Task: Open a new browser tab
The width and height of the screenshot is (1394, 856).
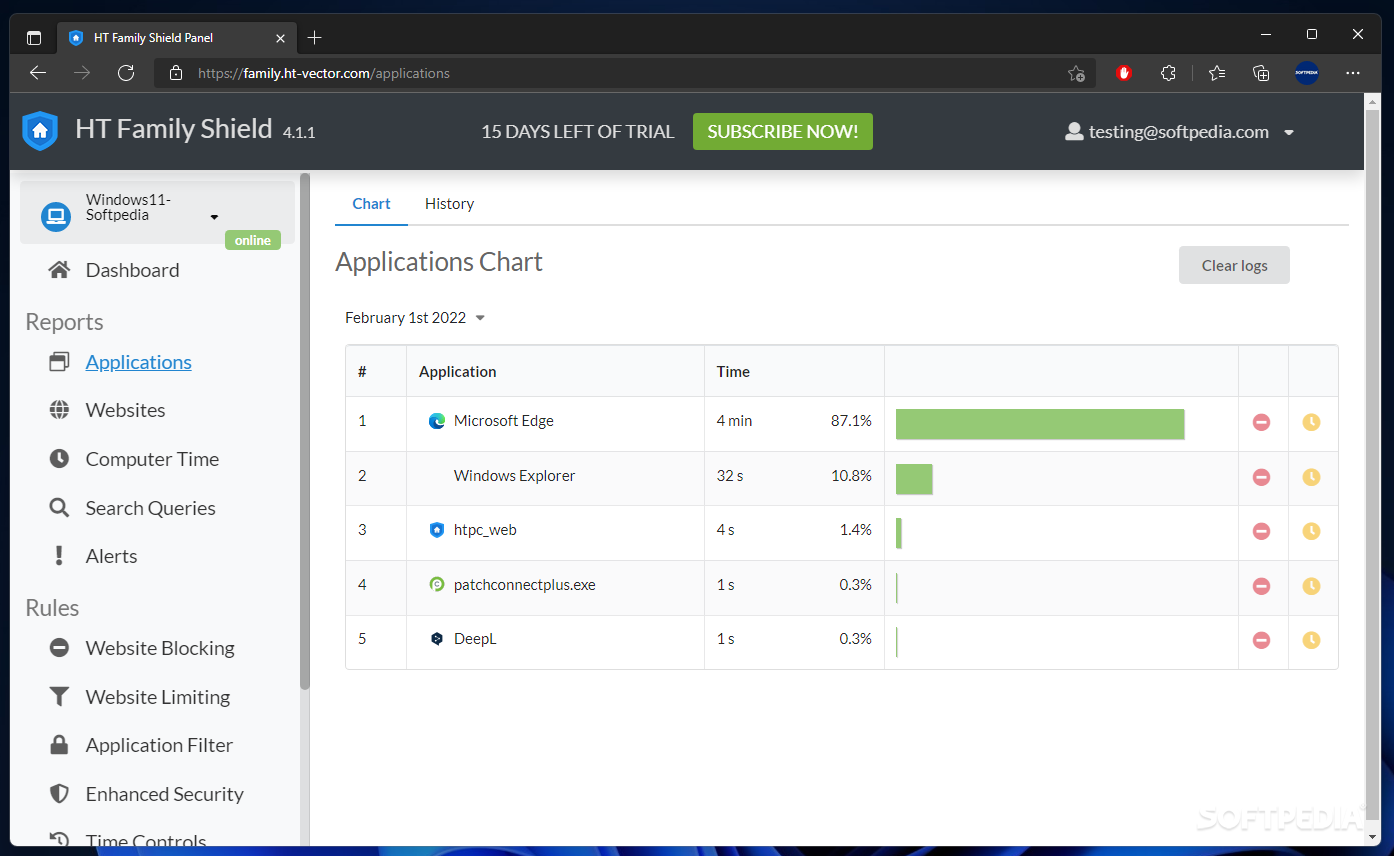Action: (315, 38)
